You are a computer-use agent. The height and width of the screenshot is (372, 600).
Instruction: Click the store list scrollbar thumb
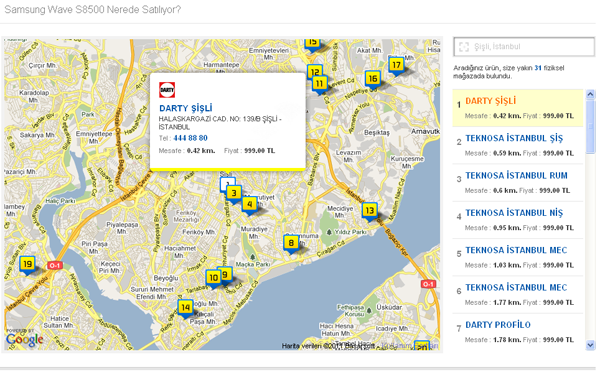click(590, 126)
